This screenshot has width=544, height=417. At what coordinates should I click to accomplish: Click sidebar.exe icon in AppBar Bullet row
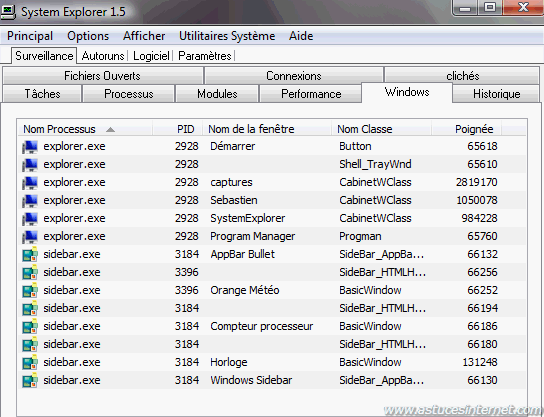click(30, 255)
